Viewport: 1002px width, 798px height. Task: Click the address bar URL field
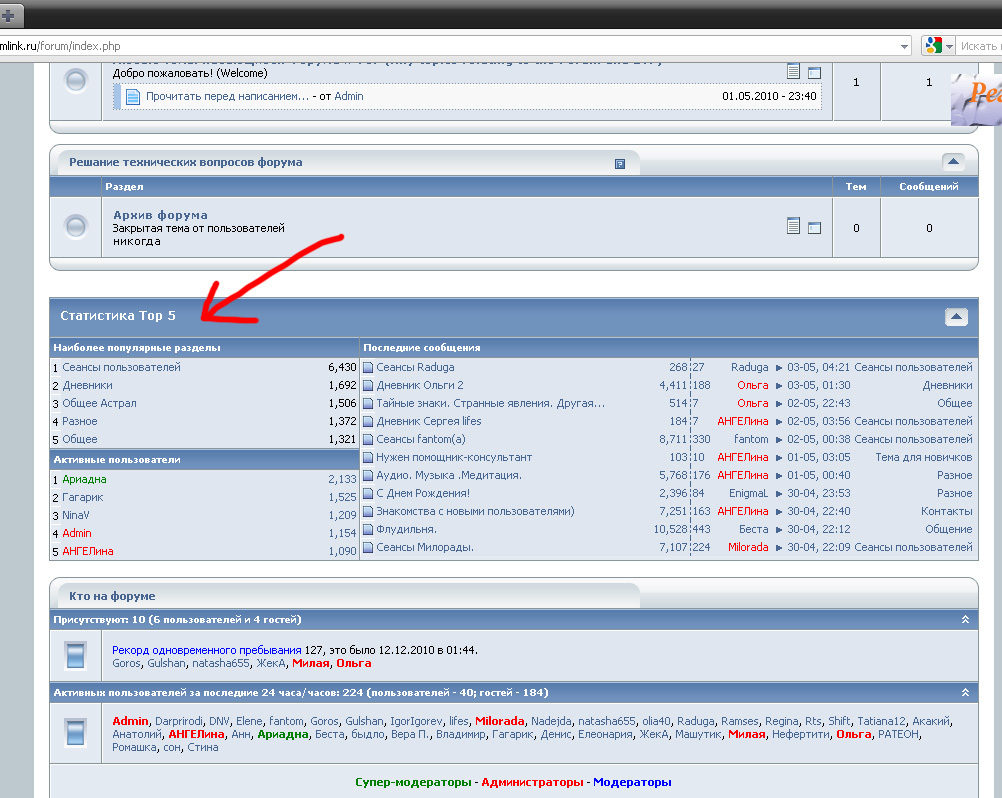pos(447,46)
